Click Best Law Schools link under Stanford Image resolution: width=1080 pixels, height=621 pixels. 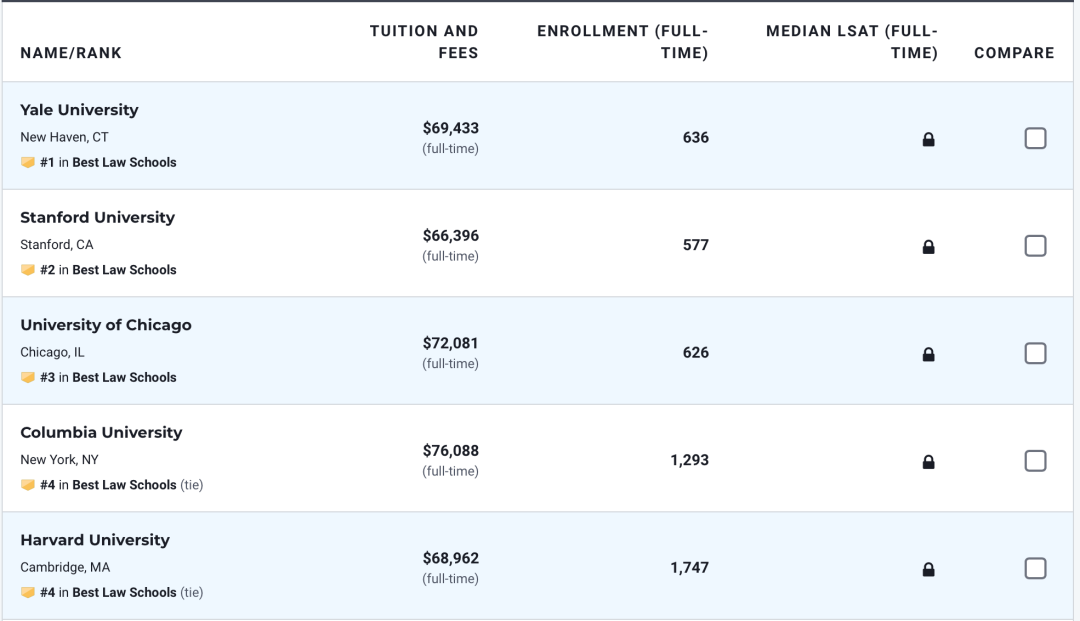[124, 270]
